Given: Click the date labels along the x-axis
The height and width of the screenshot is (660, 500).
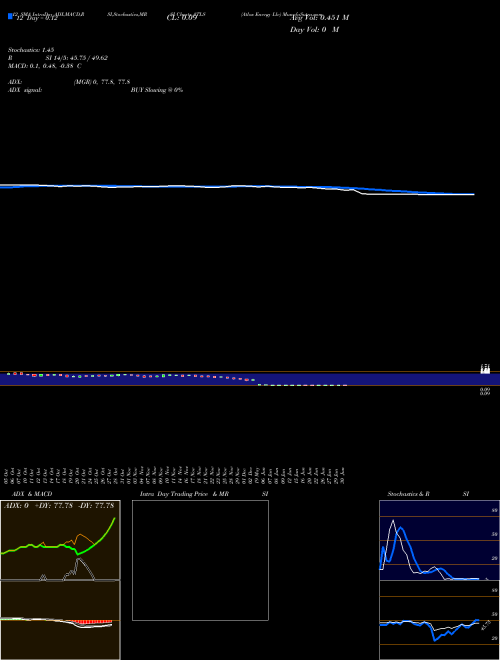Looking at the screenshot, I should (x=174, y=474).
